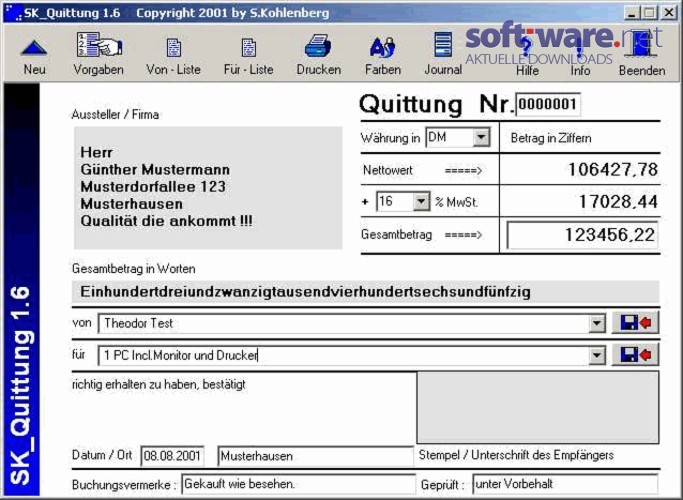Expand the 'für' description dropdown arrow

pos(597,355)
